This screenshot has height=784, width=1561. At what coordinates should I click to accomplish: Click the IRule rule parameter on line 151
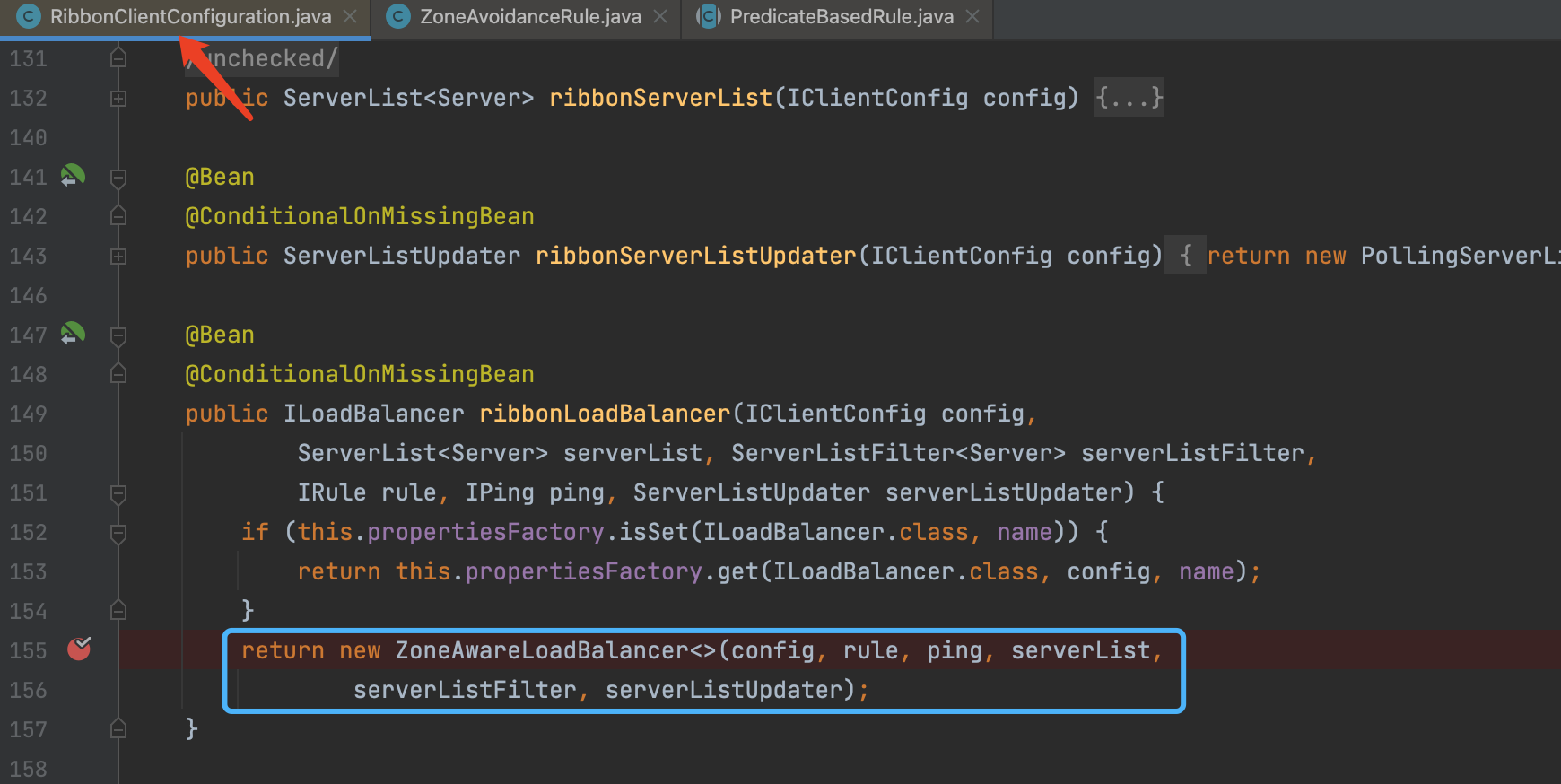(367, 492)
